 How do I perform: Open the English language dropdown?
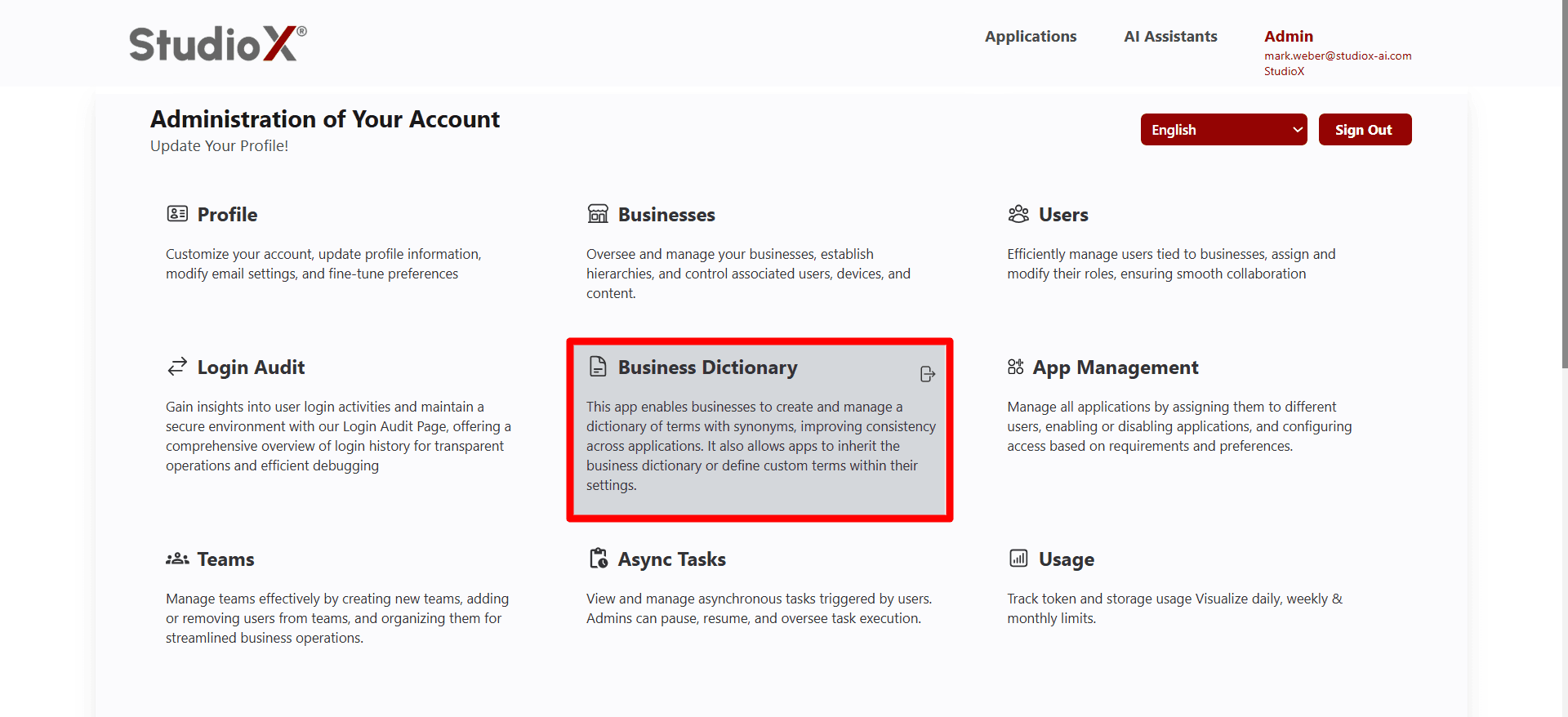(1223, 130)
